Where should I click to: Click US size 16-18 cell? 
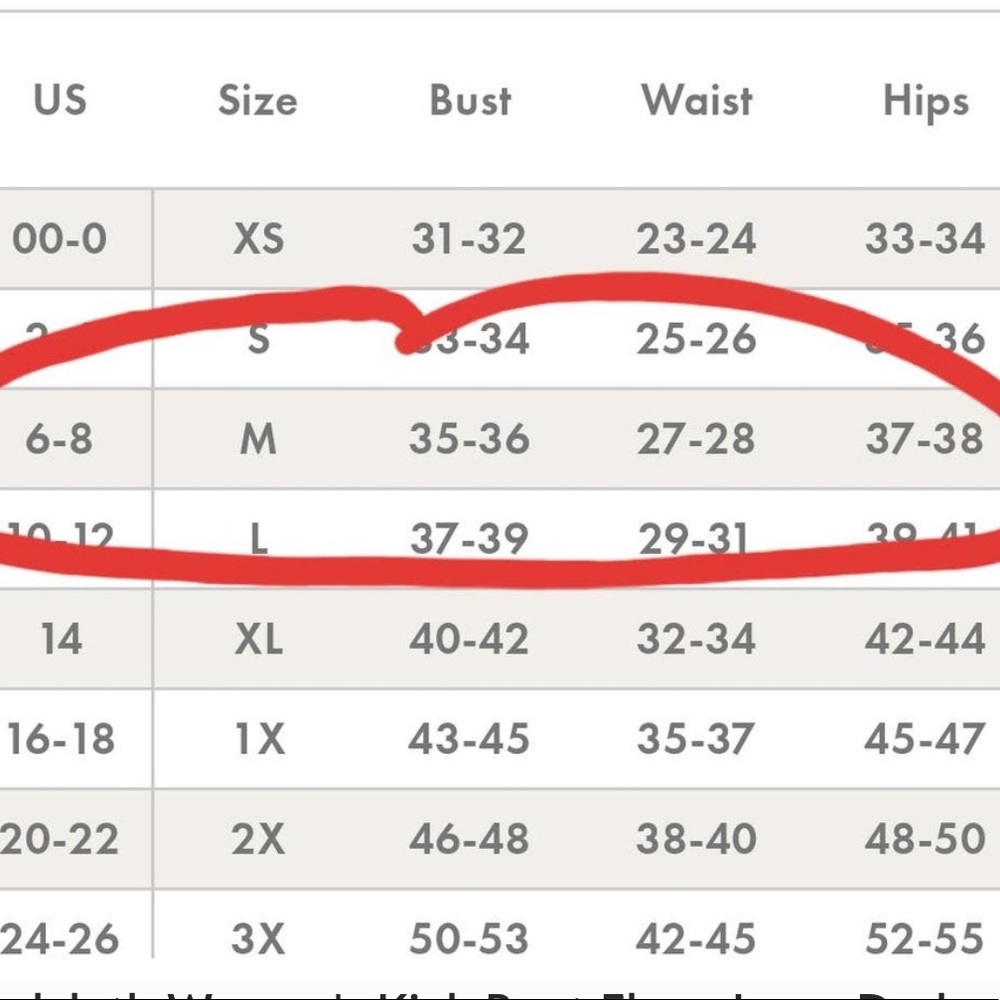[x=61, y=739]
